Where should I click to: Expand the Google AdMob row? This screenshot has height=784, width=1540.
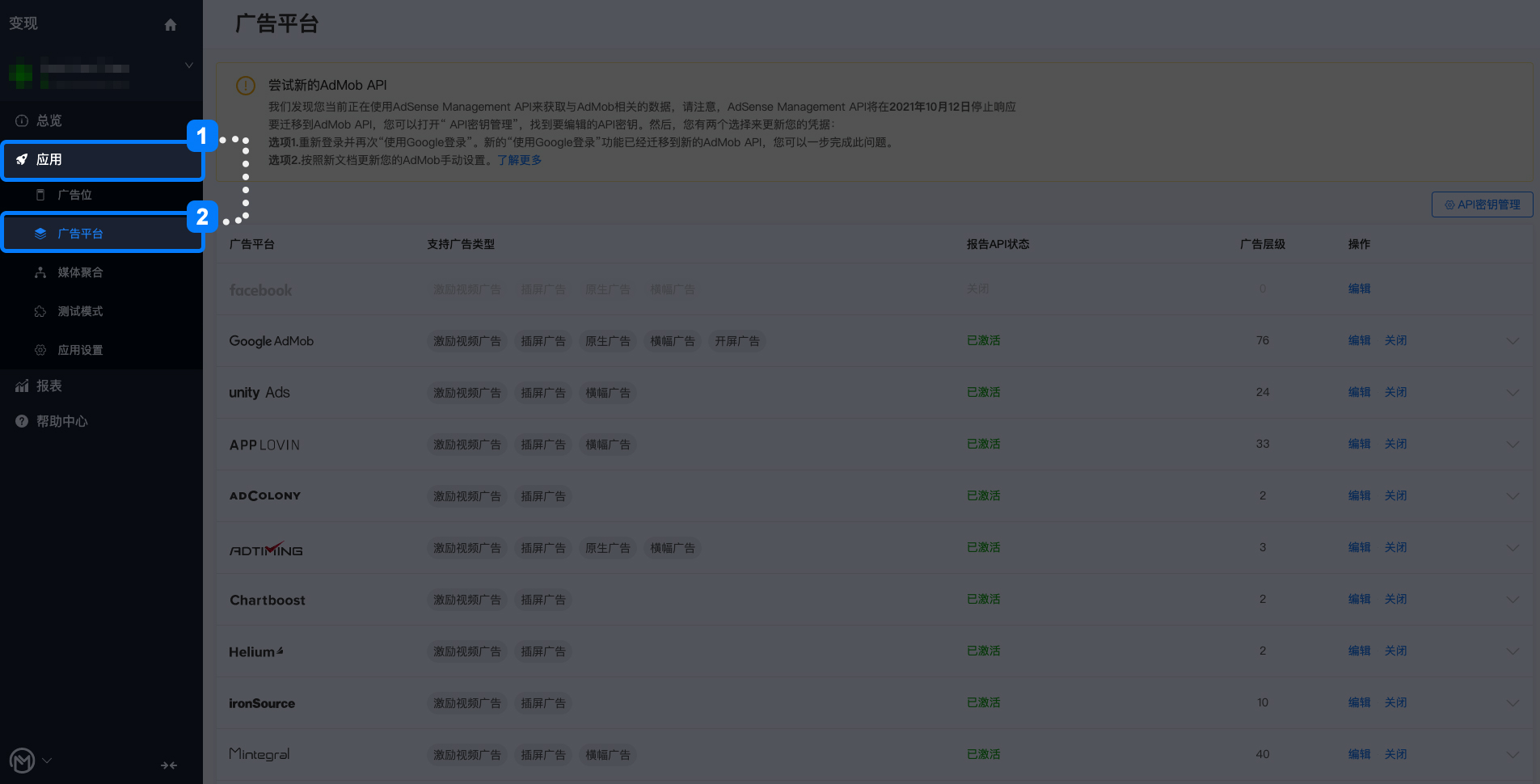tap(1513, 341)
